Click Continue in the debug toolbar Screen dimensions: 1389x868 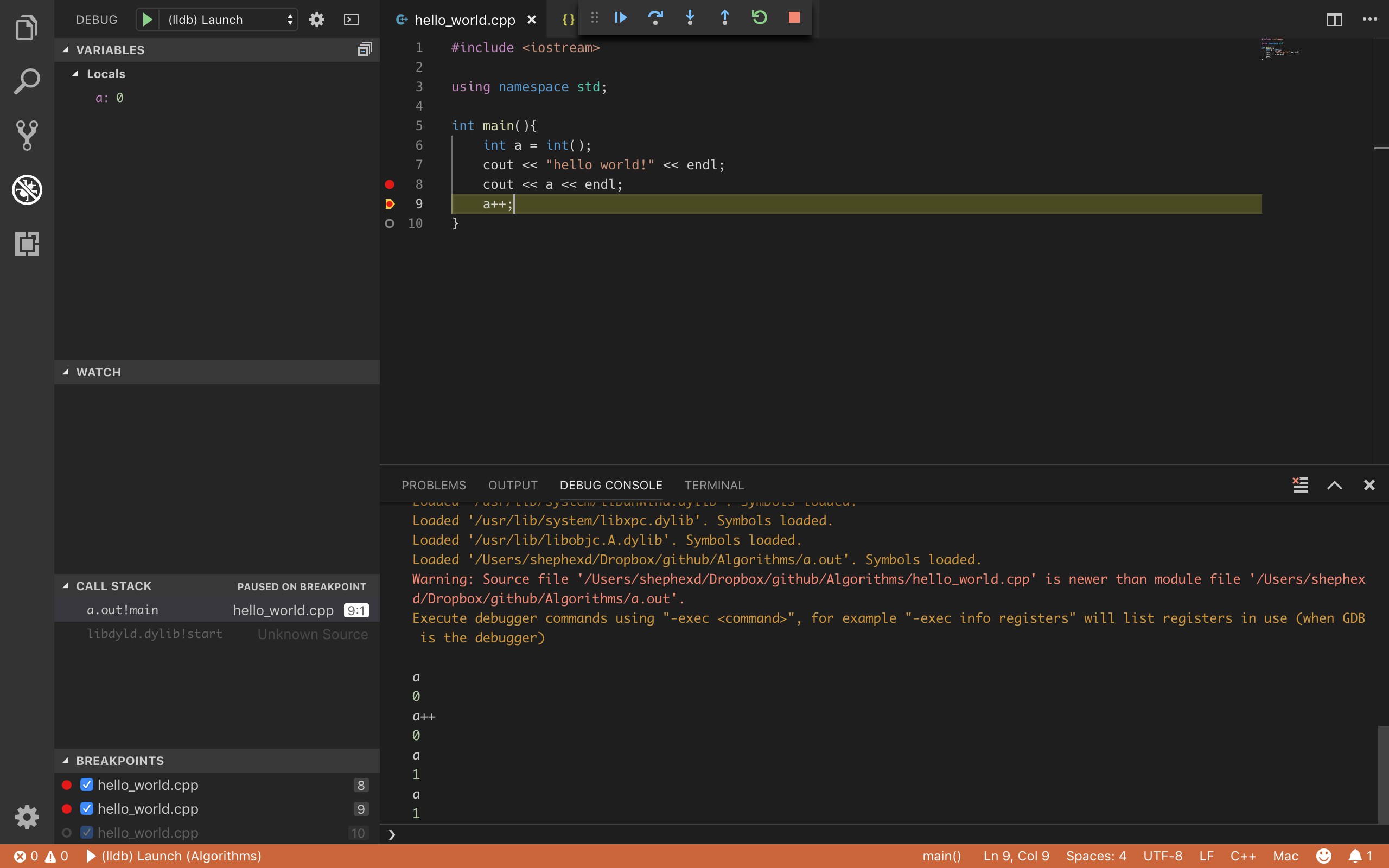coord(621,17)
